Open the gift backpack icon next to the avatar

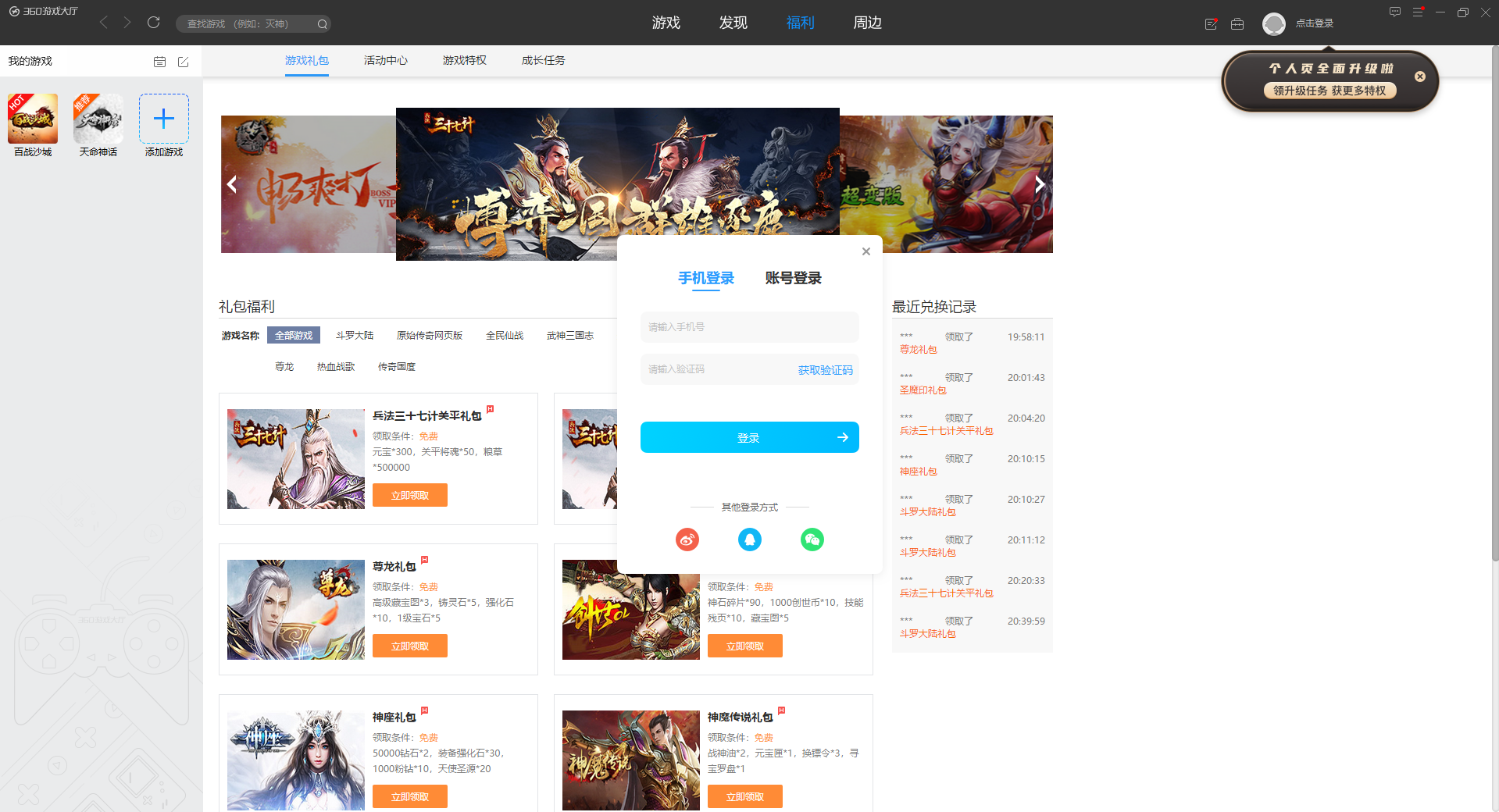pos(1237,24)
